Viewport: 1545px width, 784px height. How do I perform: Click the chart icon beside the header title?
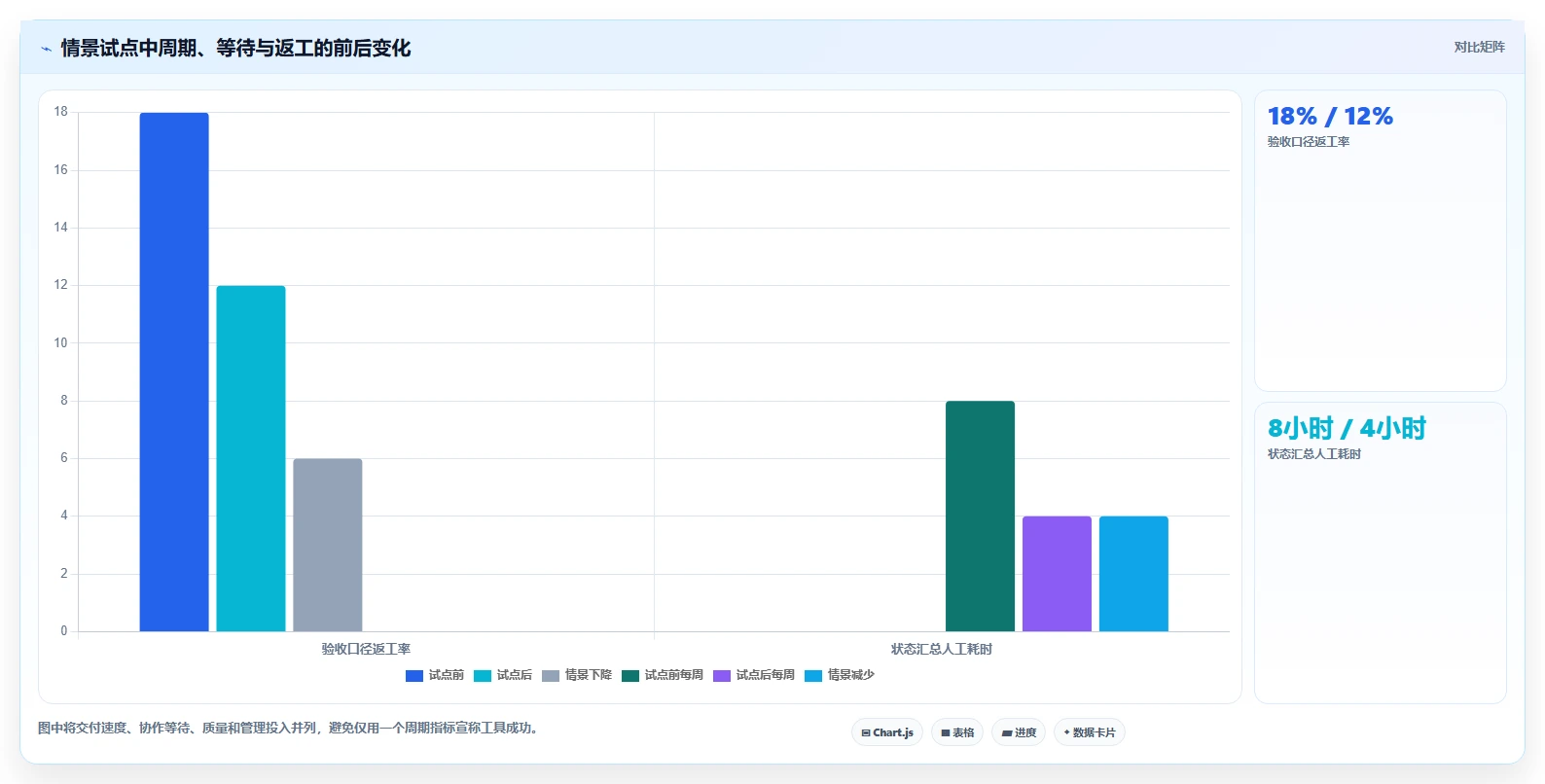46,49
